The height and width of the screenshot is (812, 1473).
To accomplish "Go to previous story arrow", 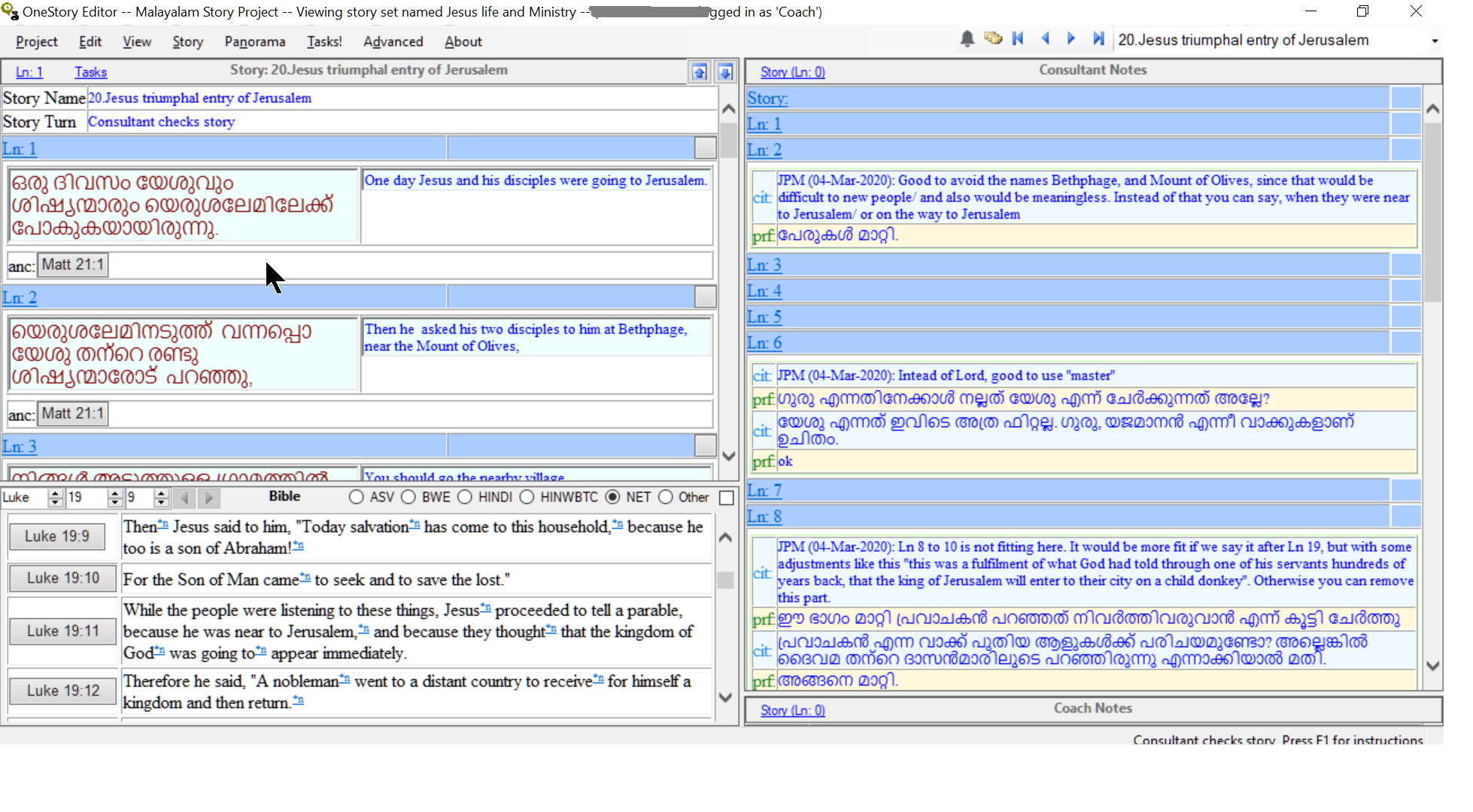I will coord(1046,39).
